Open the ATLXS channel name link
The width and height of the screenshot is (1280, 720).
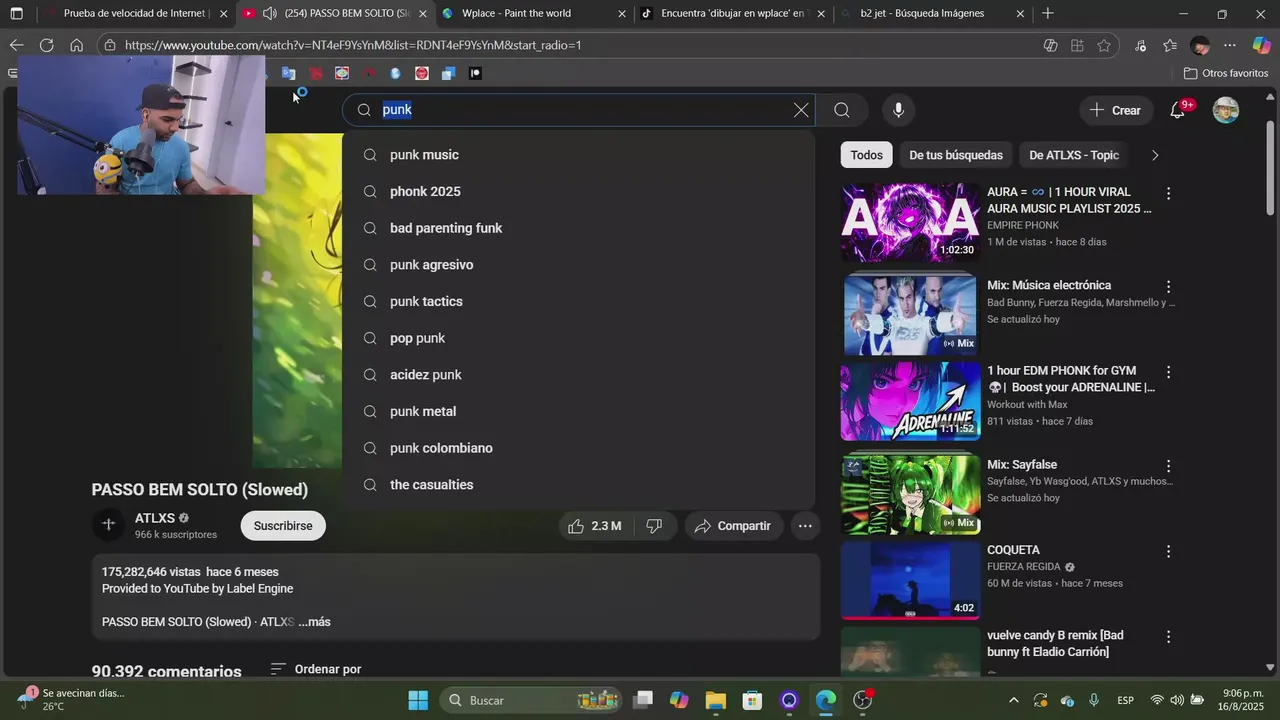(155, 518)
